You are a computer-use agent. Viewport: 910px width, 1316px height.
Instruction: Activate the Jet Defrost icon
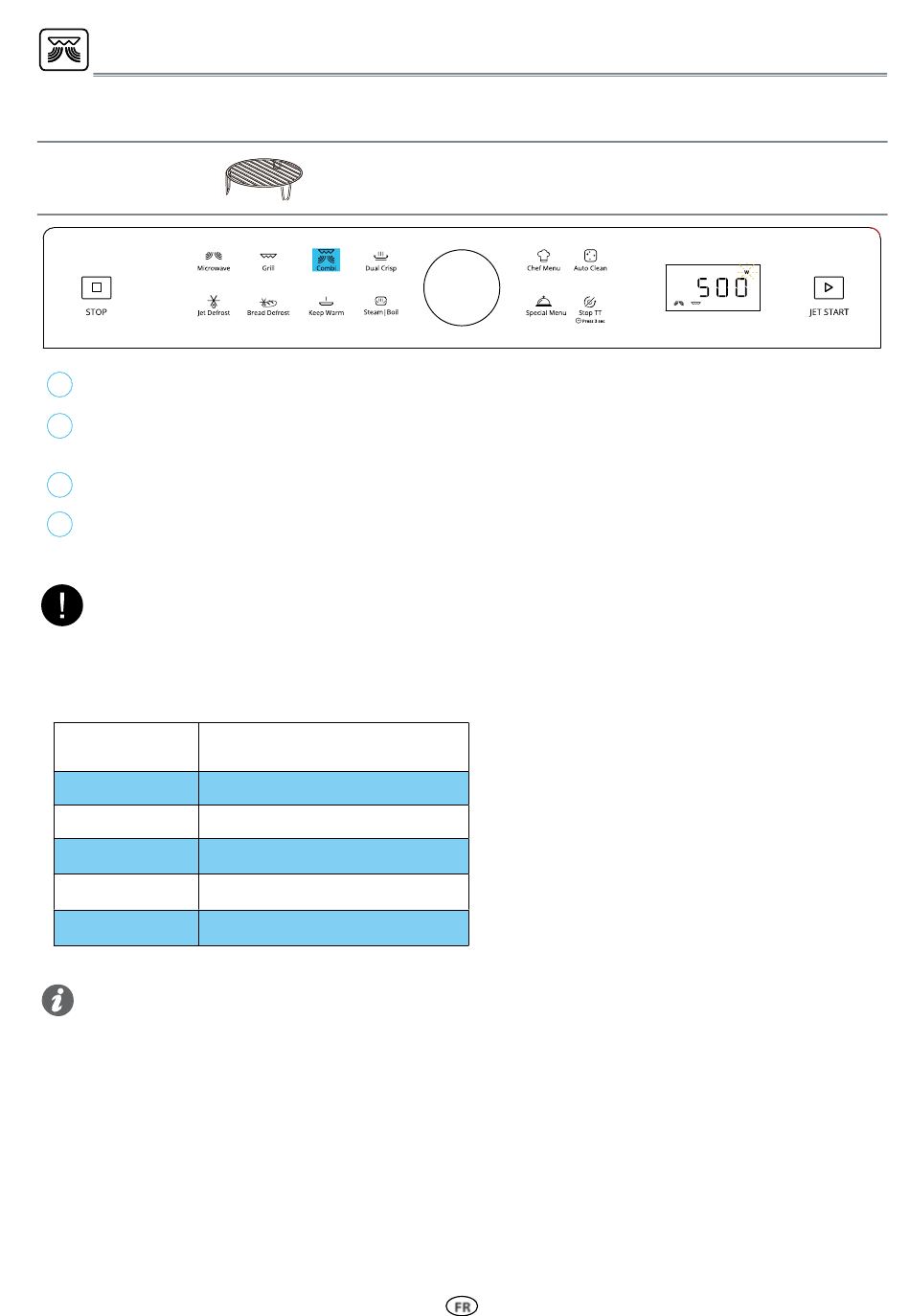click(214, 301)
